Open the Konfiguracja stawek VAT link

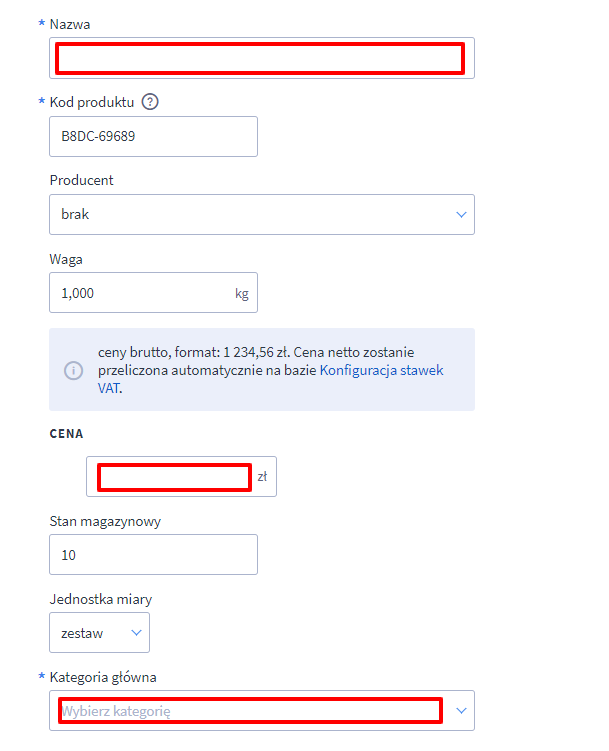tap(271, 379)
